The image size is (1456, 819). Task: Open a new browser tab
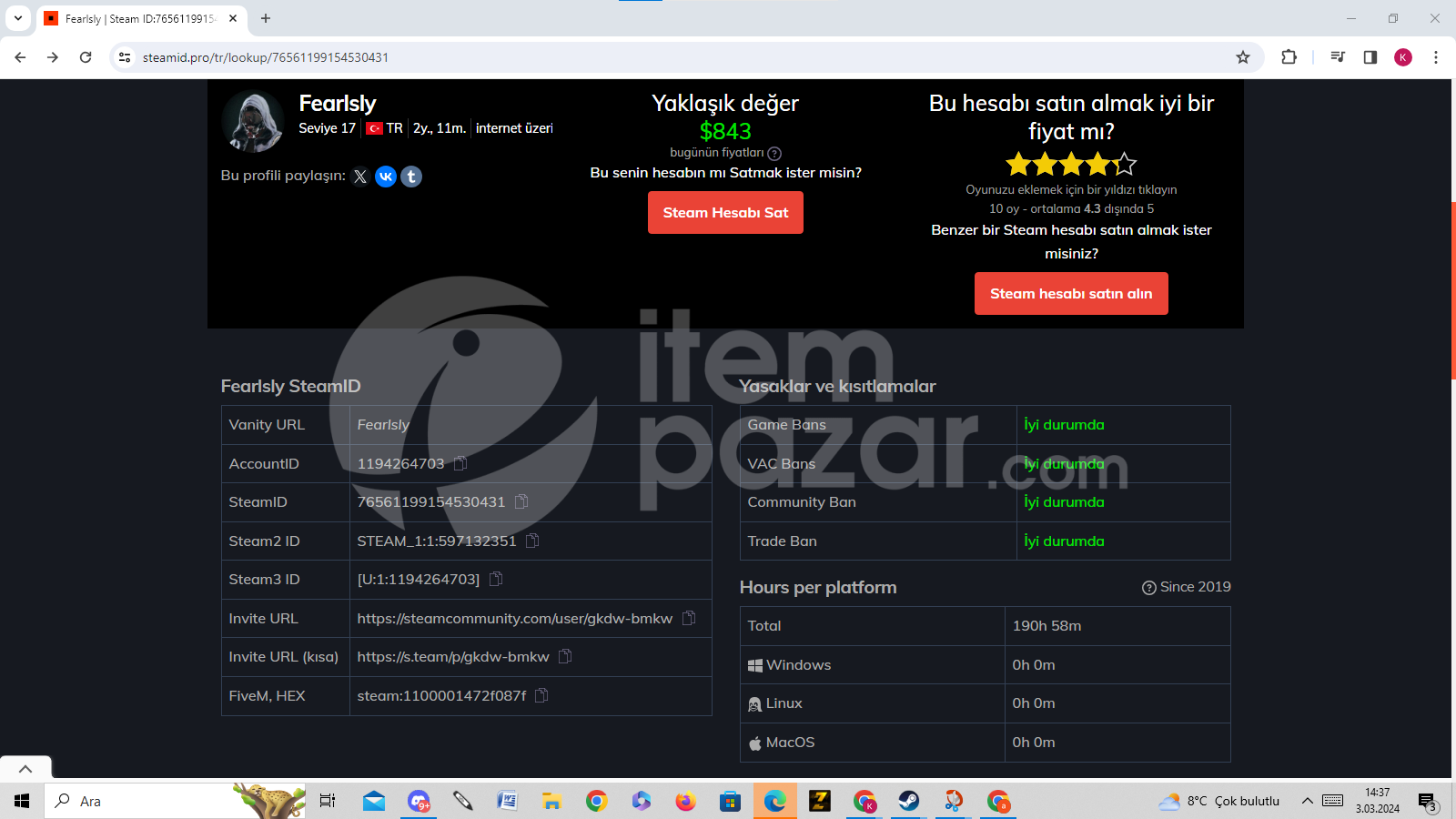pyautogui.click(x=266, y=18)
